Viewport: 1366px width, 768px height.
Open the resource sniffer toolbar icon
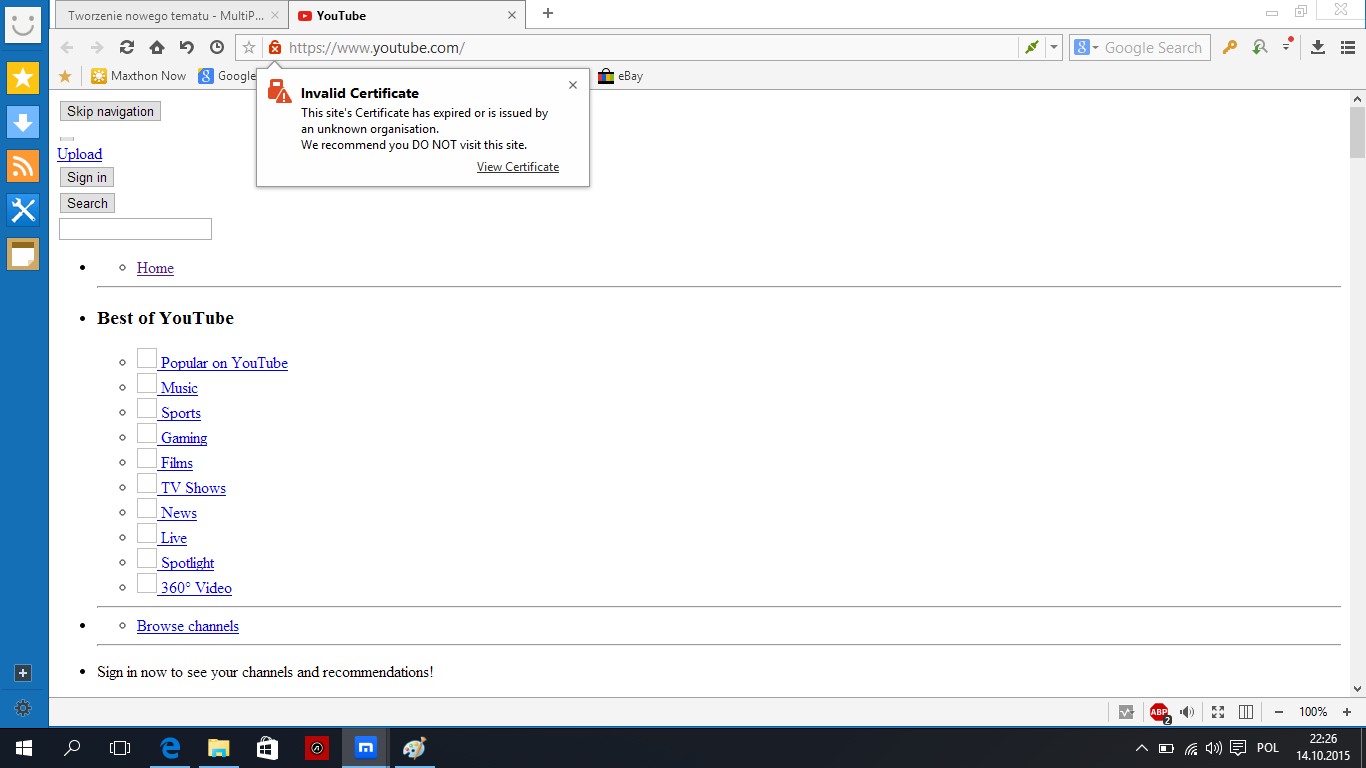click(x=1259, y=47)
